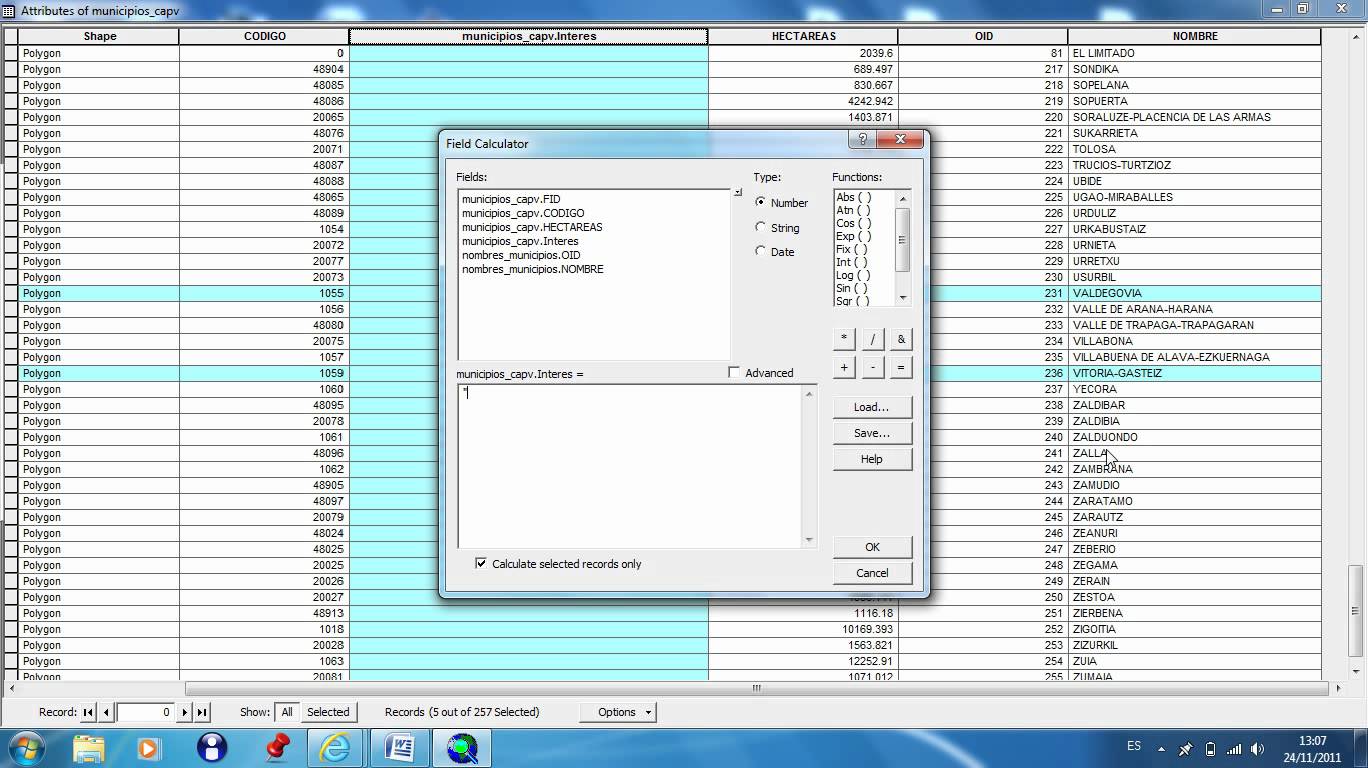Pick municipios_capv.HECTAREAS from Fields list
Viewport: 1368px width, 768px height.
tap(532, 227)
